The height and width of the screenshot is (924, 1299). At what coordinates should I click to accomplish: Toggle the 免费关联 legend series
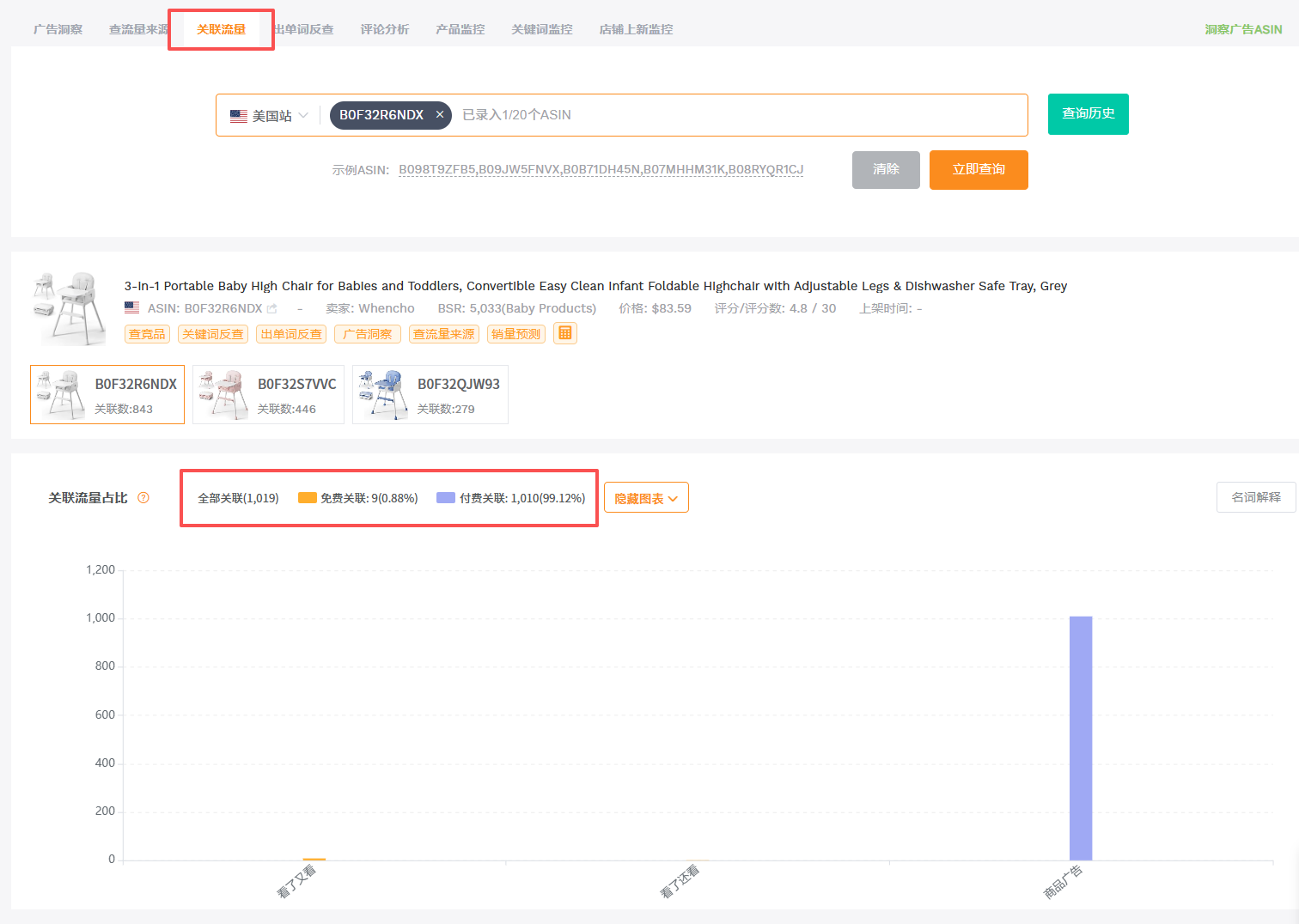[358, 498]
